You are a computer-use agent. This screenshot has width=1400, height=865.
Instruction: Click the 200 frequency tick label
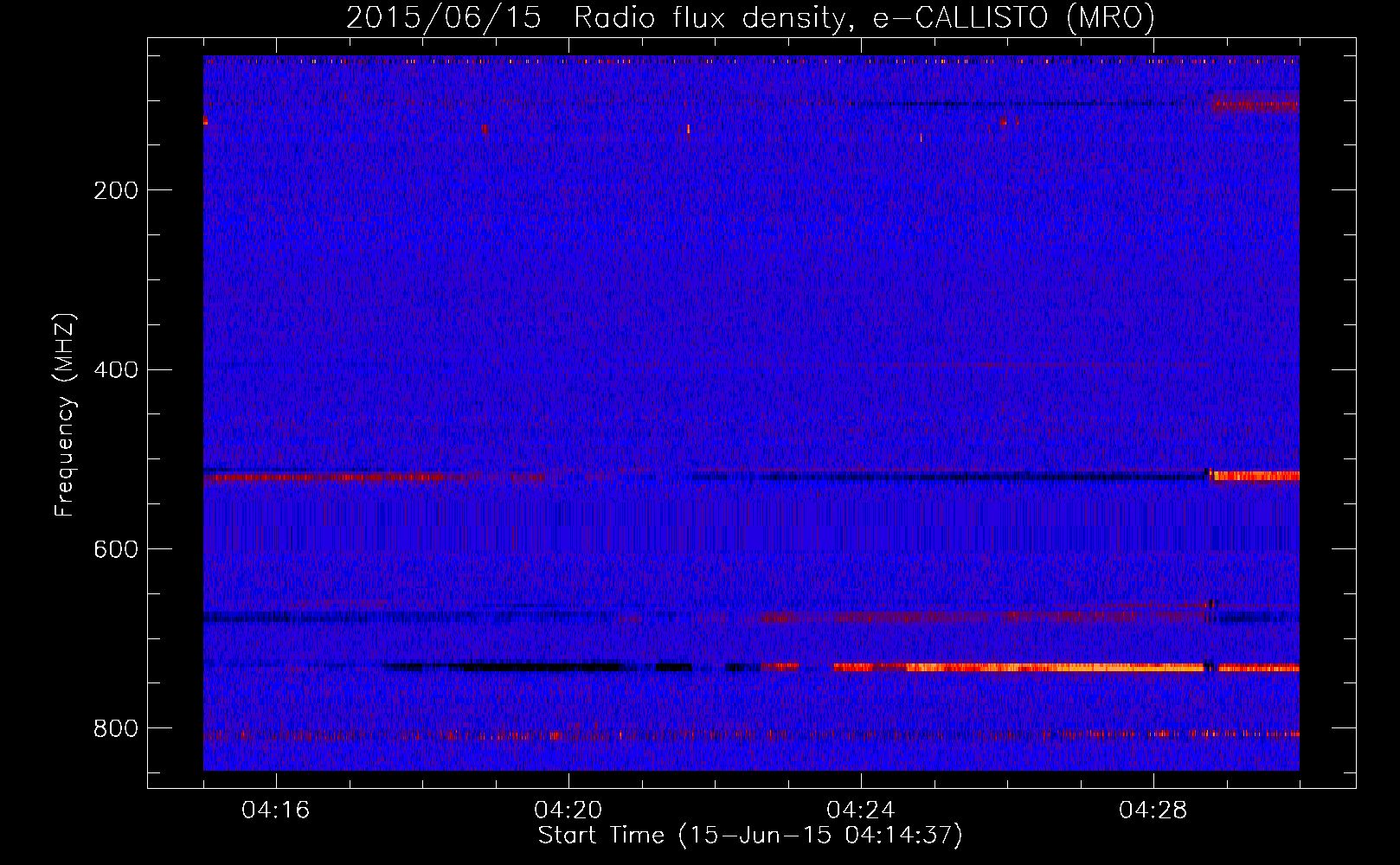point(116,190)
